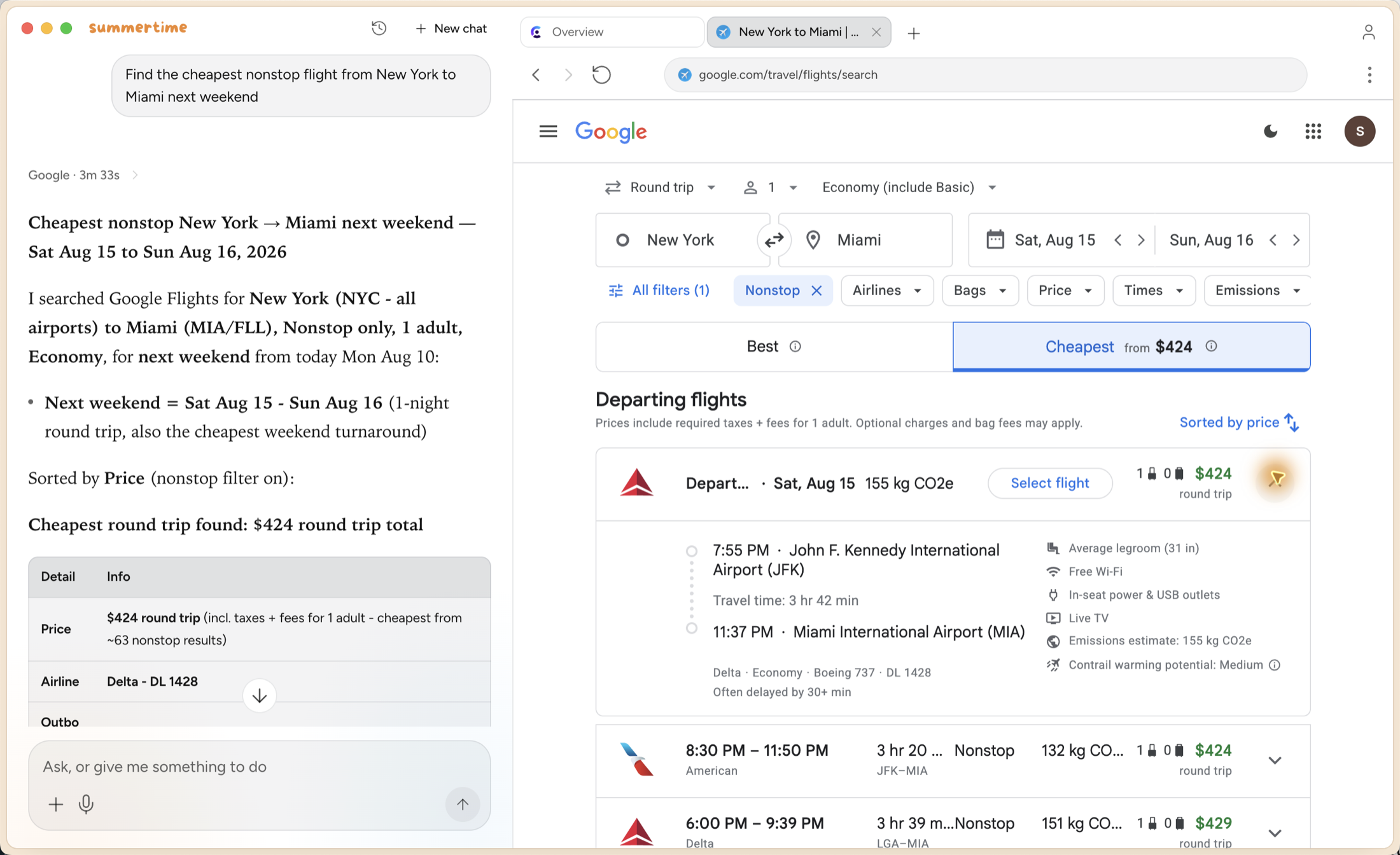The height and width of the screenshot is (855, 1400).
Task: Click the Delta logo of expanded flight
Action: [x=637, y=483]
